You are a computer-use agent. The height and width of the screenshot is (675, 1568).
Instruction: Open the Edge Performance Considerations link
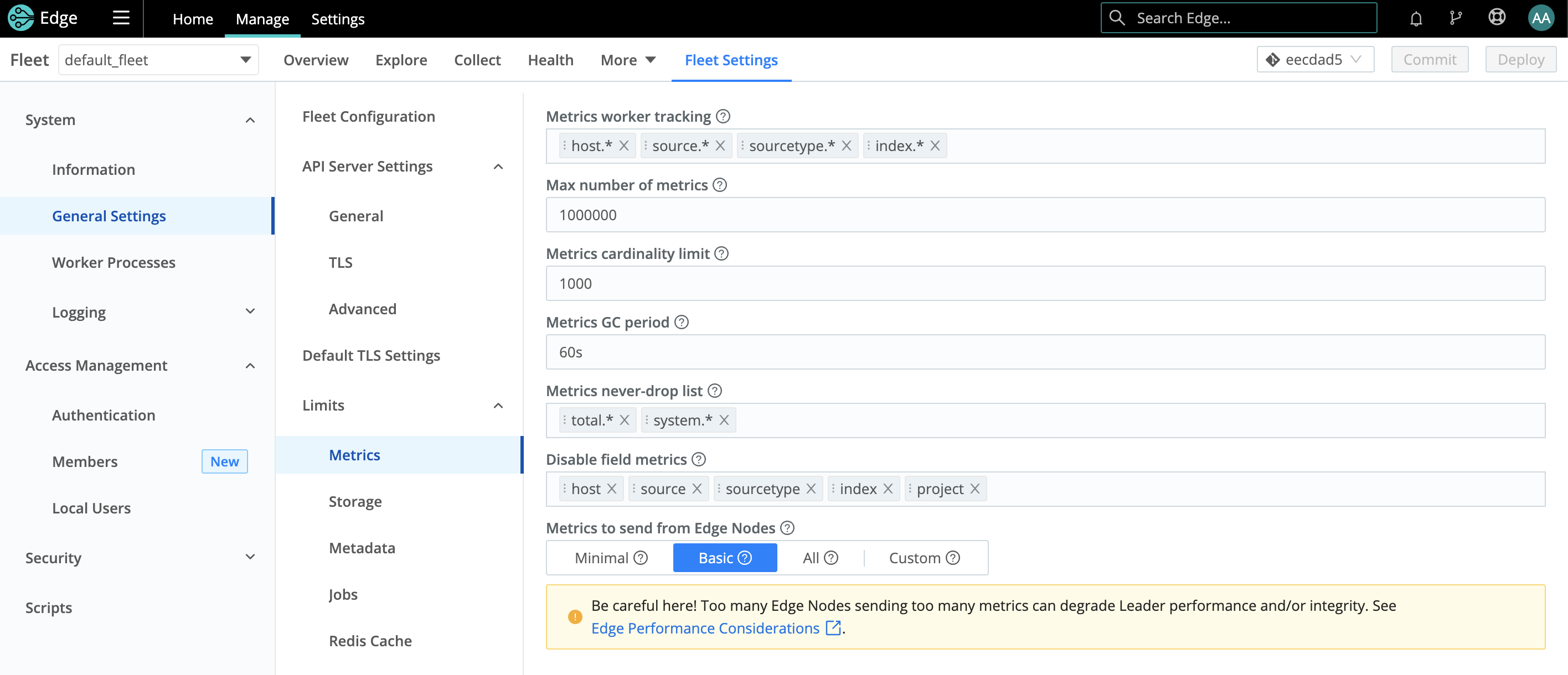point(704,628)
